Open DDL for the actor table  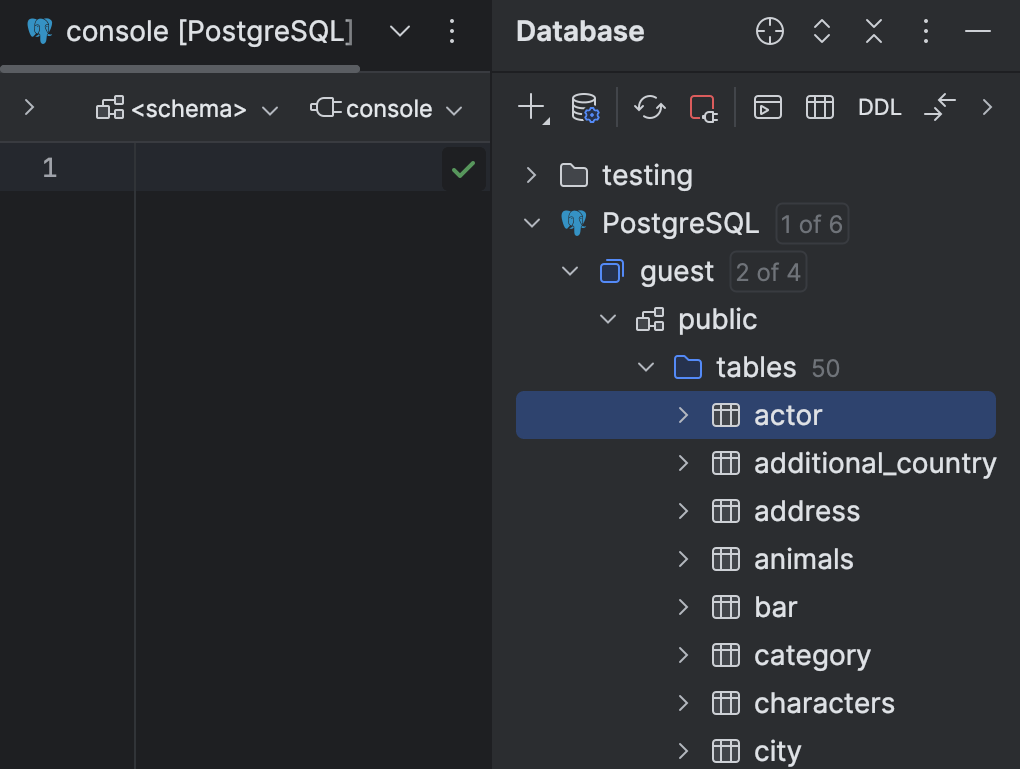(x=879, y=107)
